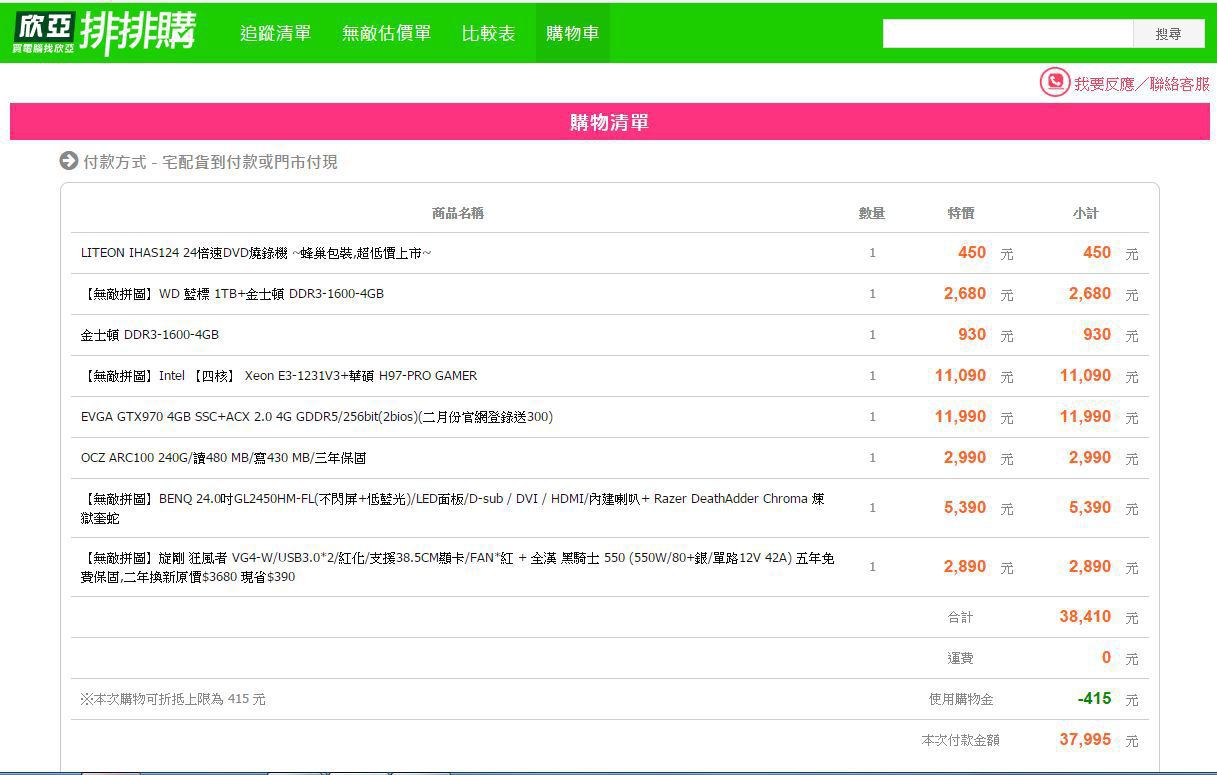Select the OCZ ARC100 240G product name

(224, 458)
